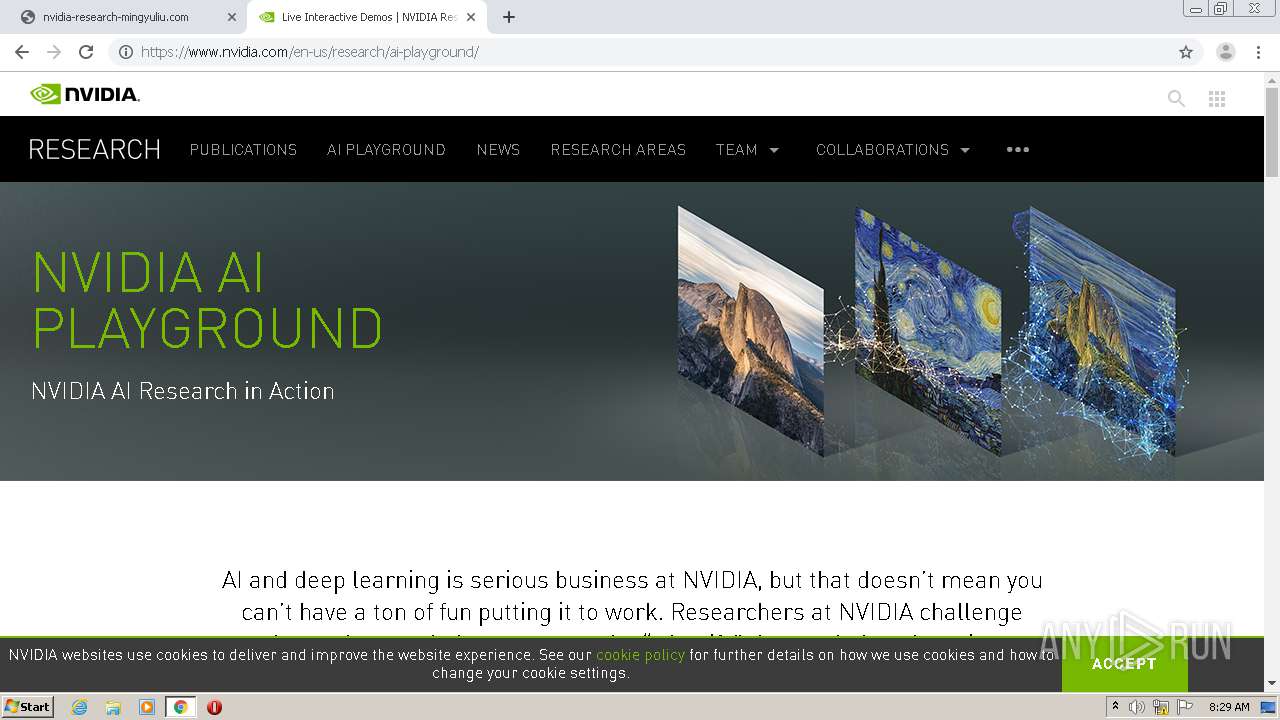Close the Live Interactive Demos tab
Image resolution: width=1280 pixels, height=720 pixels.
(471, 17)
